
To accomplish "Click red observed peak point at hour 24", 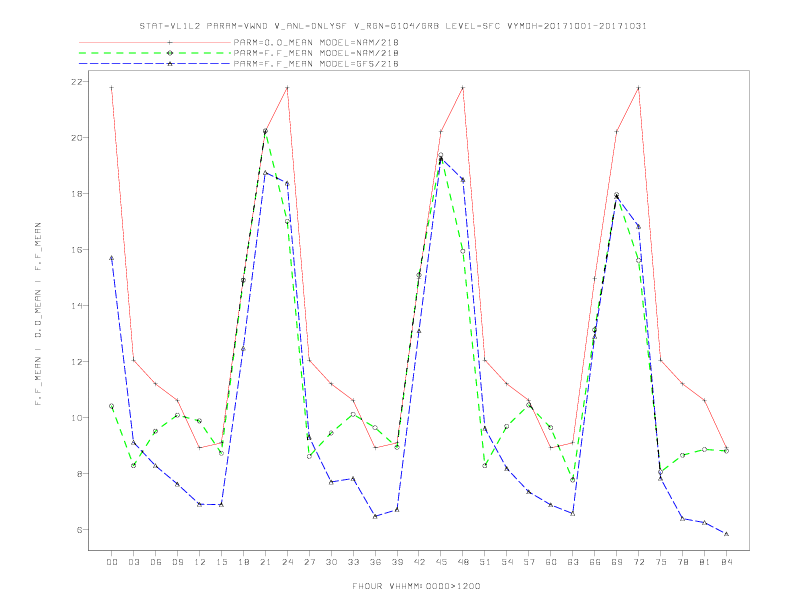I will pos(287,88).
